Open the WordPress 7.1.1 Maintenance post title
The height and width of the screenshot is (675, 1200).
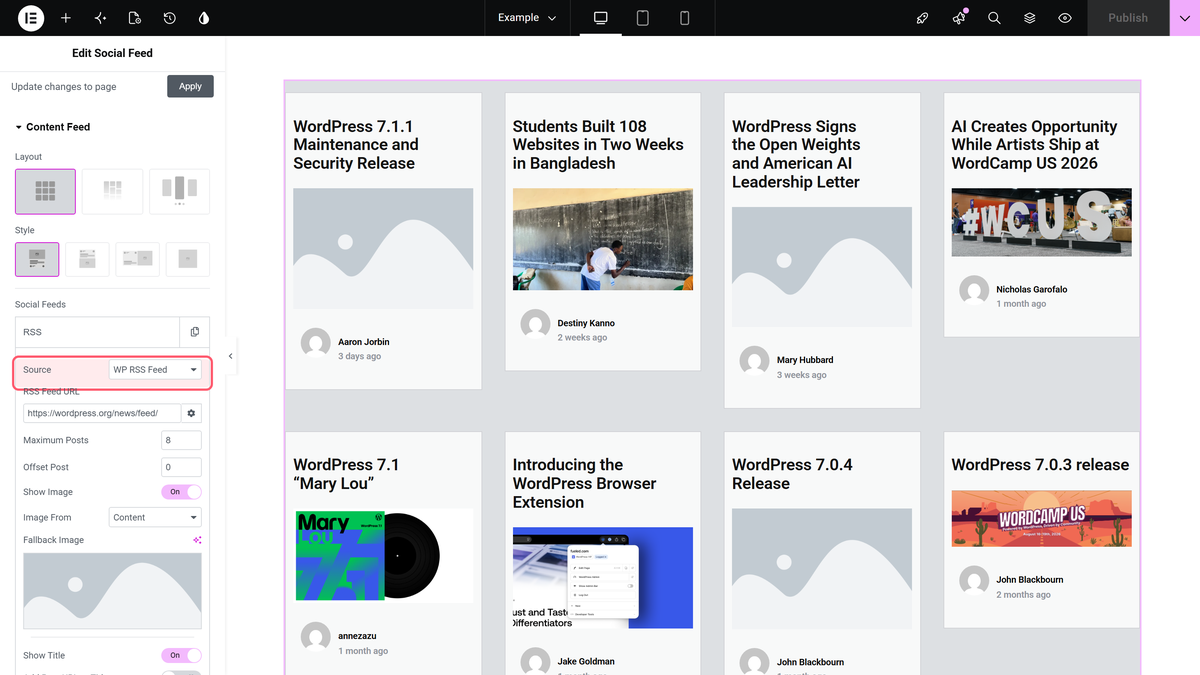(356, 145)
